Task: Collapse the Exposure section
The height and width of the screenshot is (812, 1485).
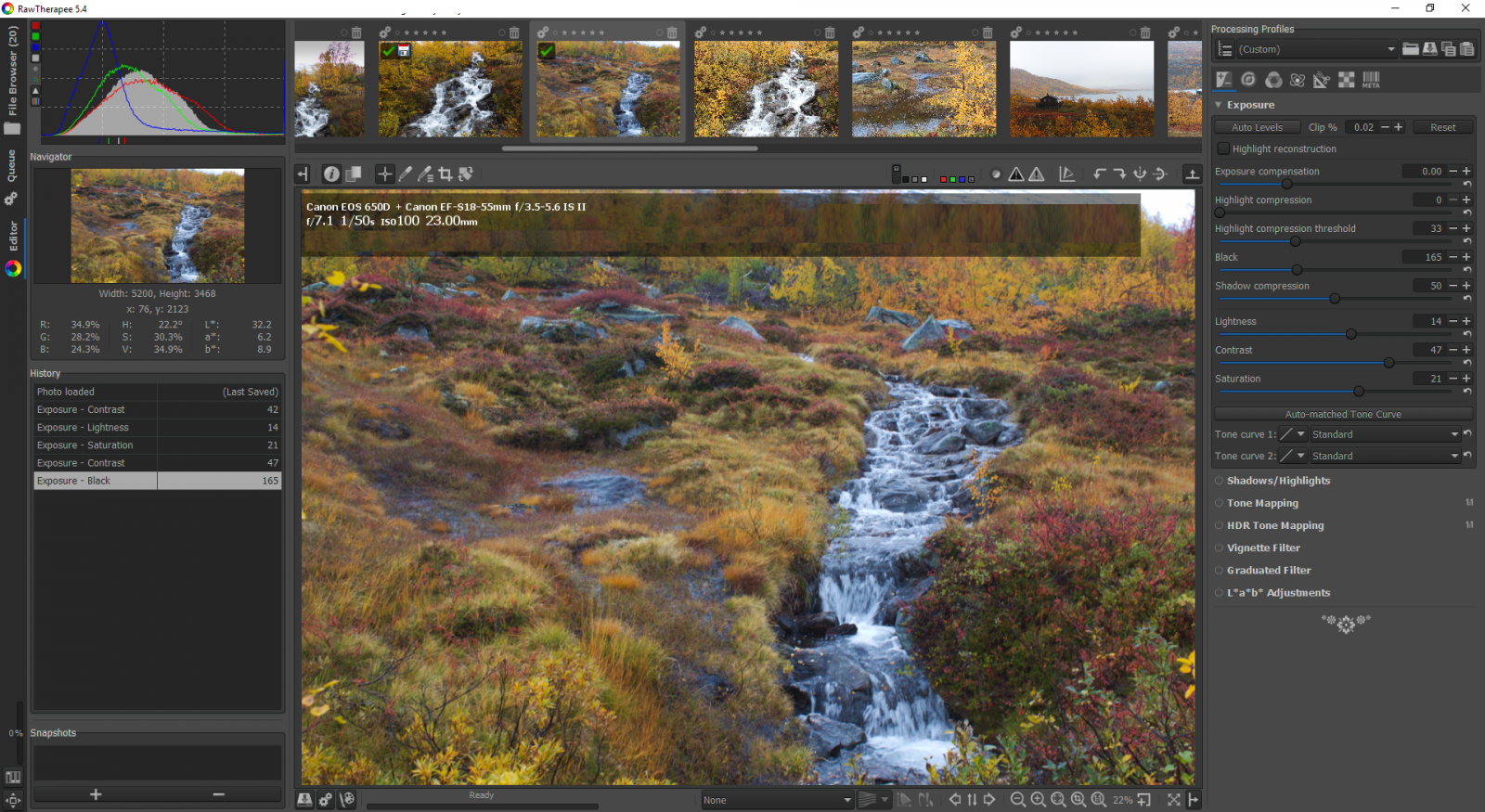Action: click(1219, 105)
